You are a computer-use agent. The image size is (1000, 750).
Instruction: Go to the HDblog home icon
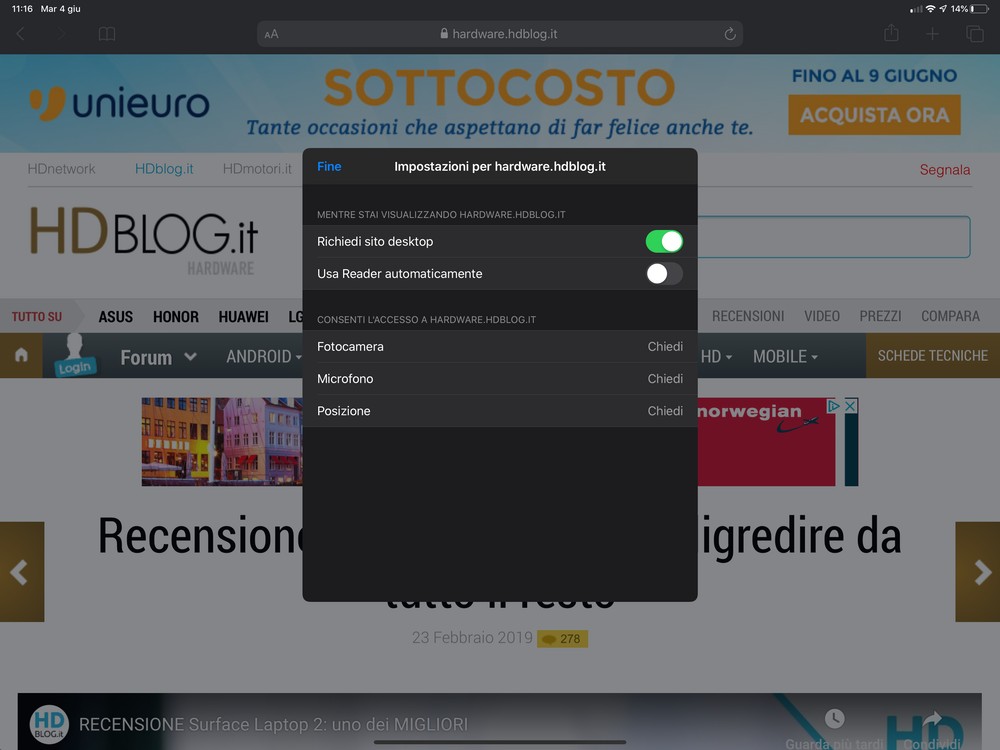click(21, 355)
